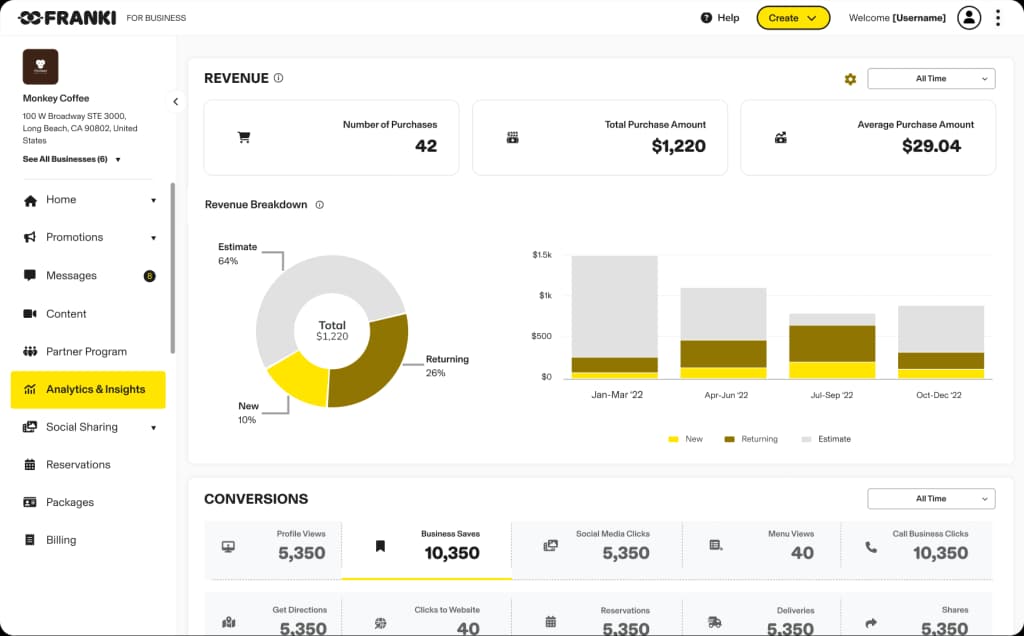The image size is (1024, 636).
Task: Select the highlighted Analytics & Insights item
Action: [88, 390]
